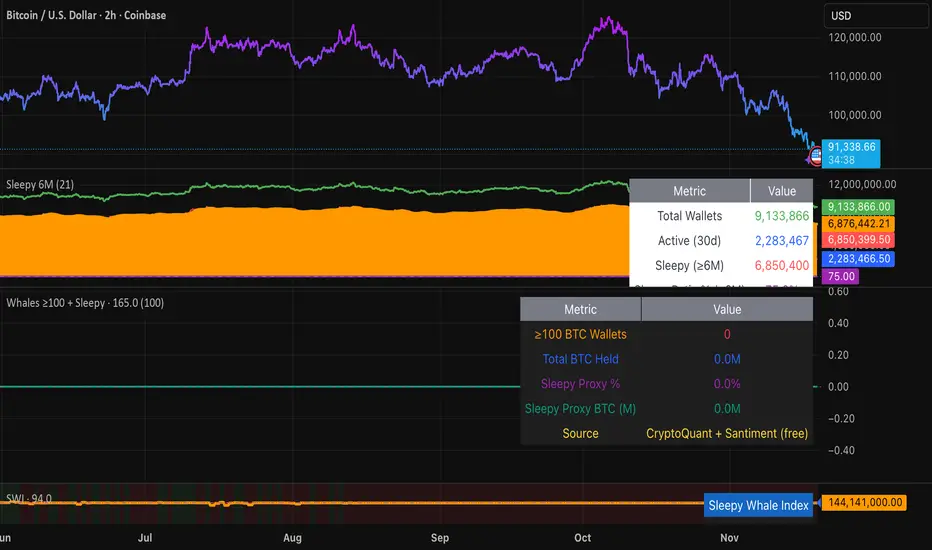Click the Aug label on the time axis

pyautogui.click(x=292, y=537)
